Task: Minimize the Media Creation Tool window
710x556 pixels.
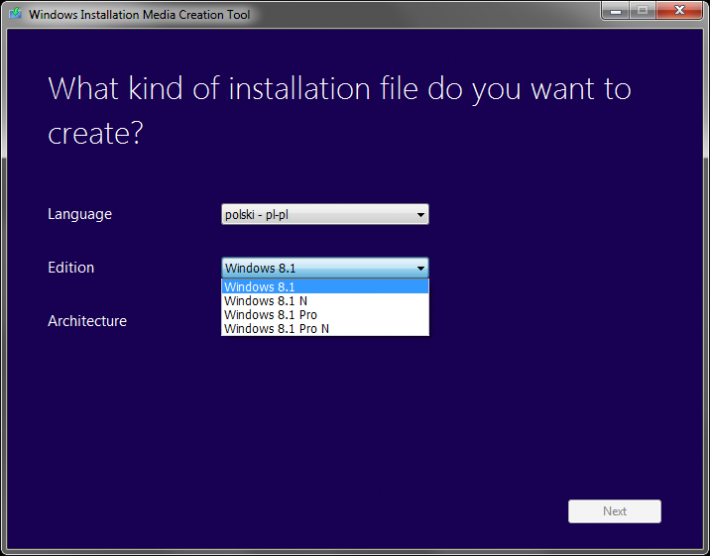Action: [615, 11]
